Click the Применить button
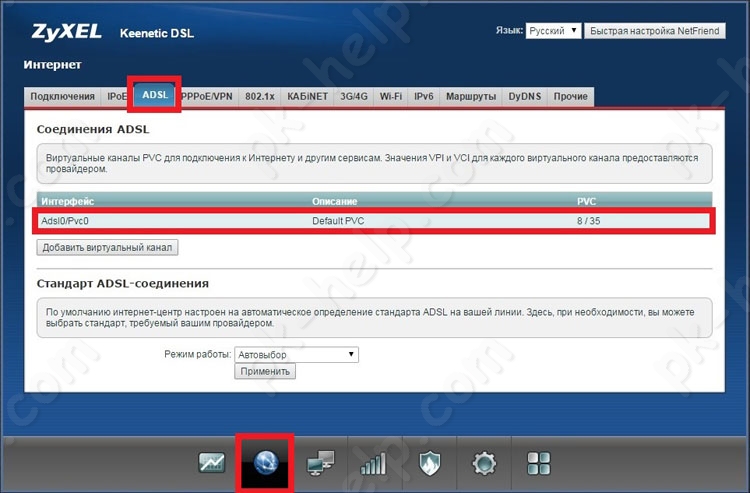 (265, 372)
